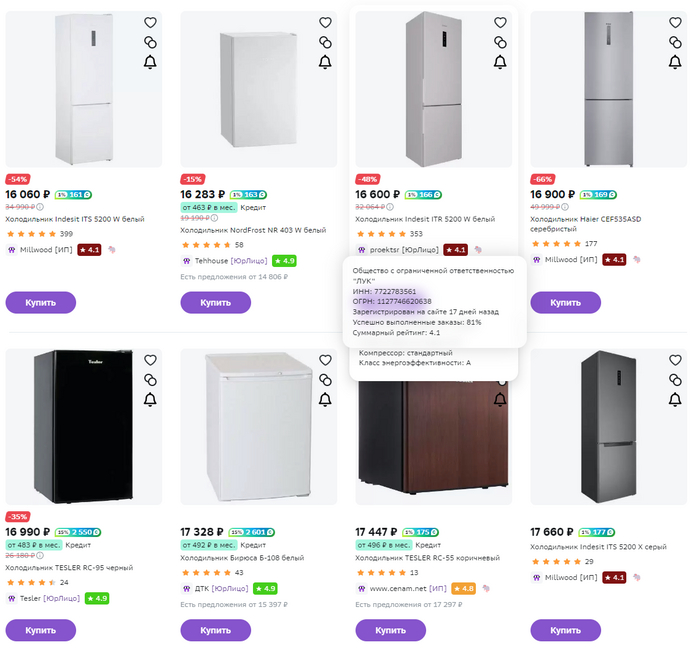Open credit offer от 463 ₽ в мес.
Screen dimensions: 700x653
[x=208, y=207]
